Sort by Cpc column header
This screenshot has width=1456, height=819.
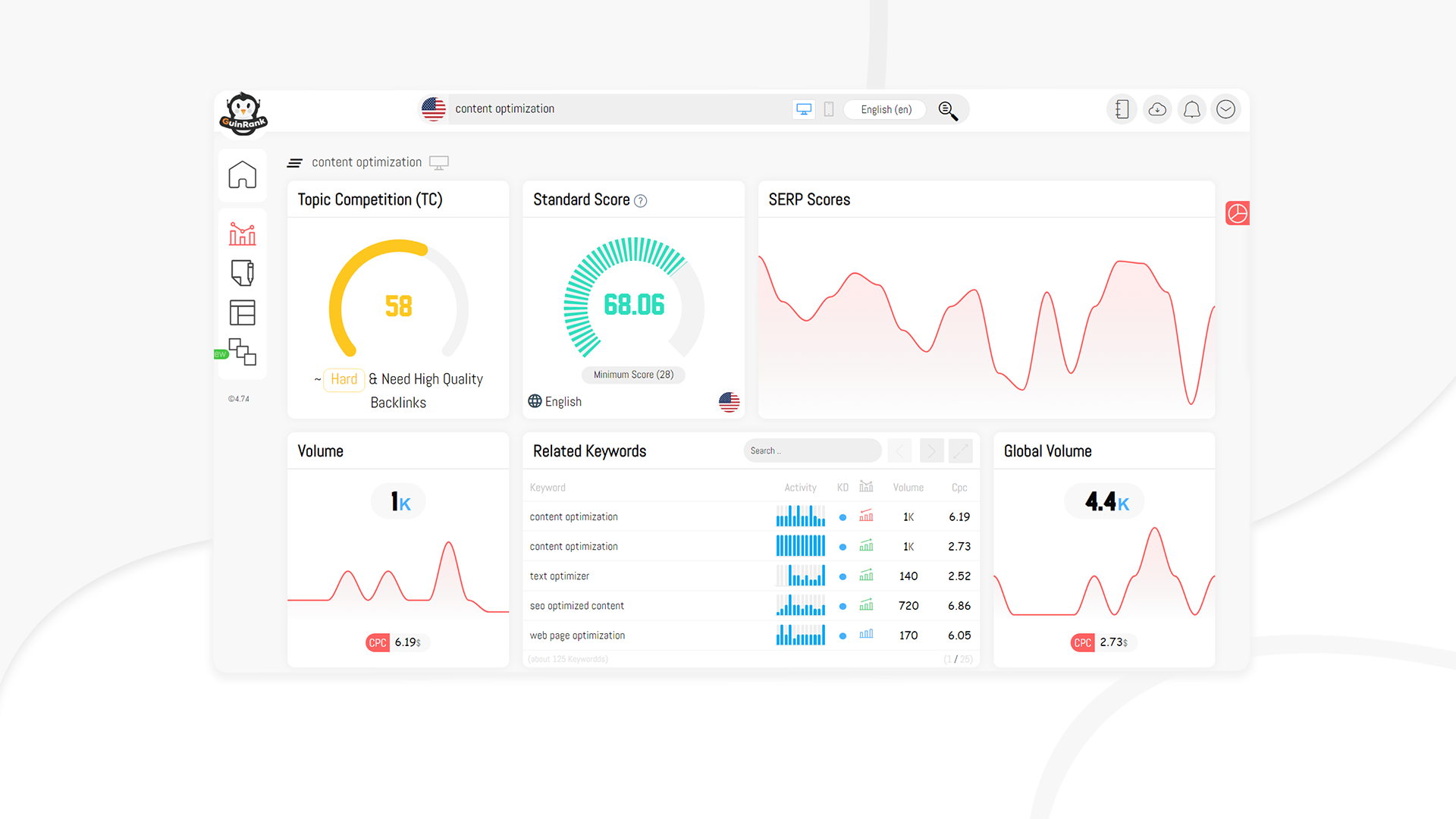click(959, 488)
